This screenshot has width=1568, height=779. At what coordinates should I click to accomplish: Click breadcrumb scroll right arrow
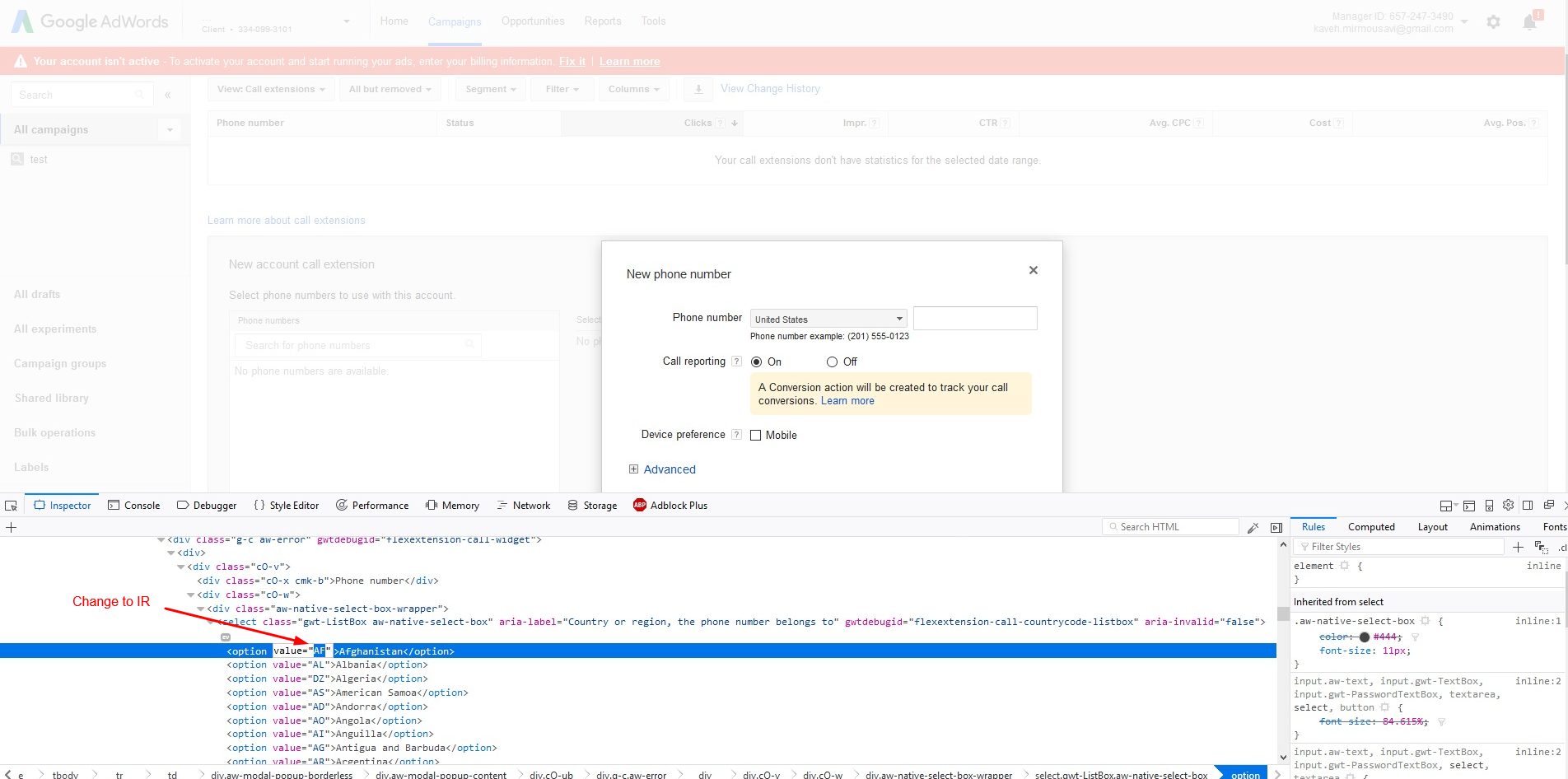click(x=1277, y=774)
